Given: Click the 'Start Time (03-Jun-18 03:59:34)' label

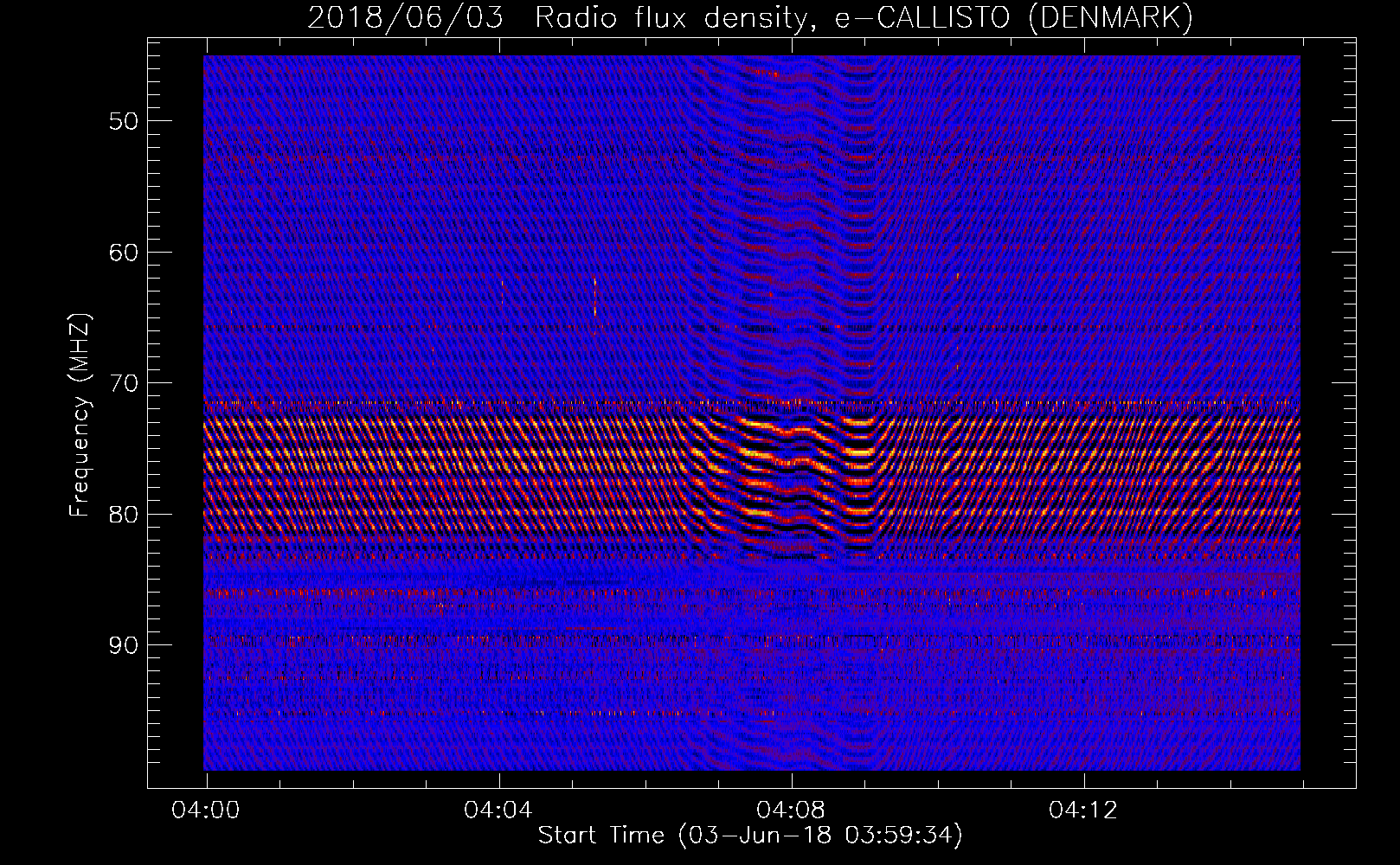Looking at the screenshot, I should (750, 836).
